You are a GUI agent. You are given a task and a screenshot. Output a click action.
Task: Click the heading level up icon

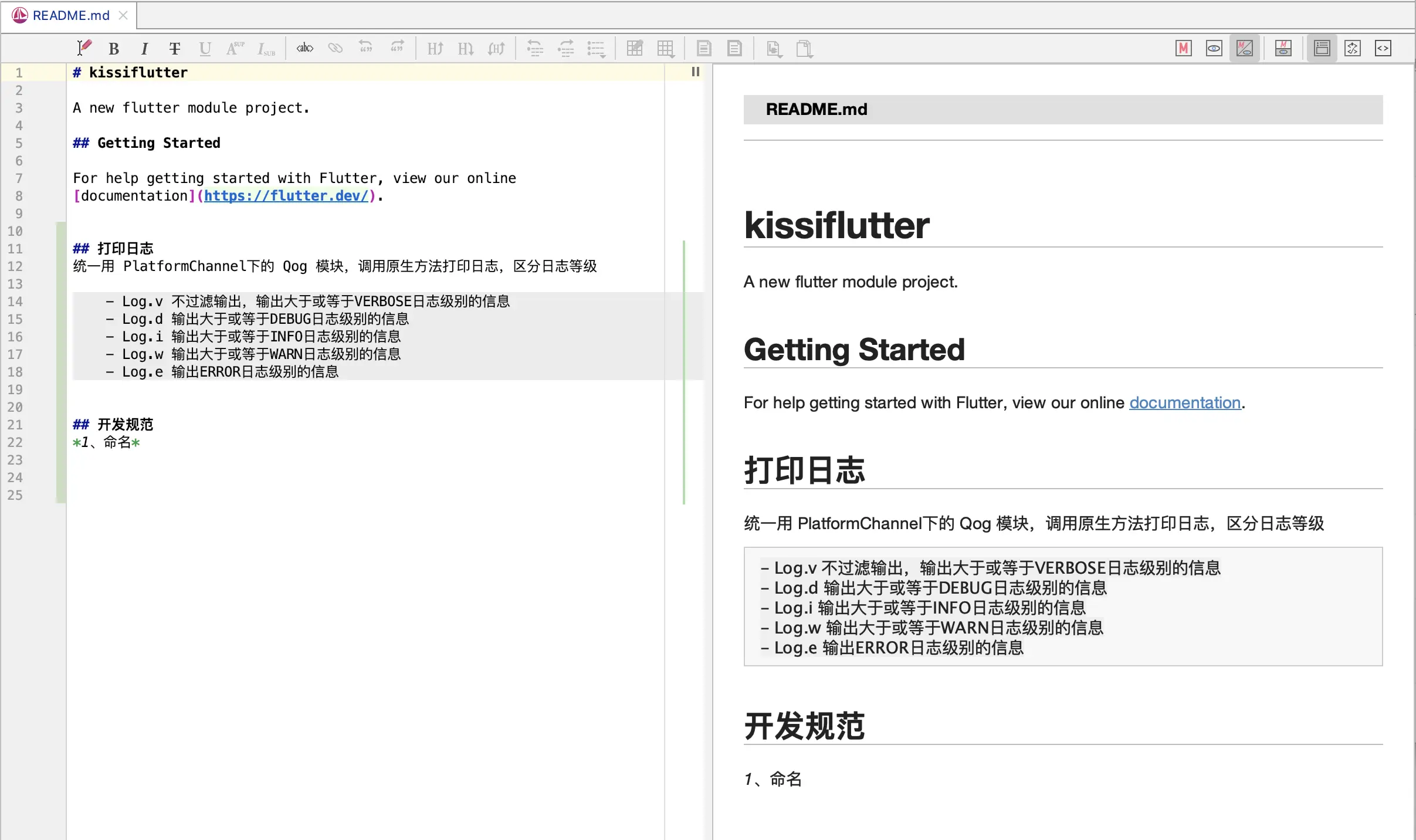(435, 49)
